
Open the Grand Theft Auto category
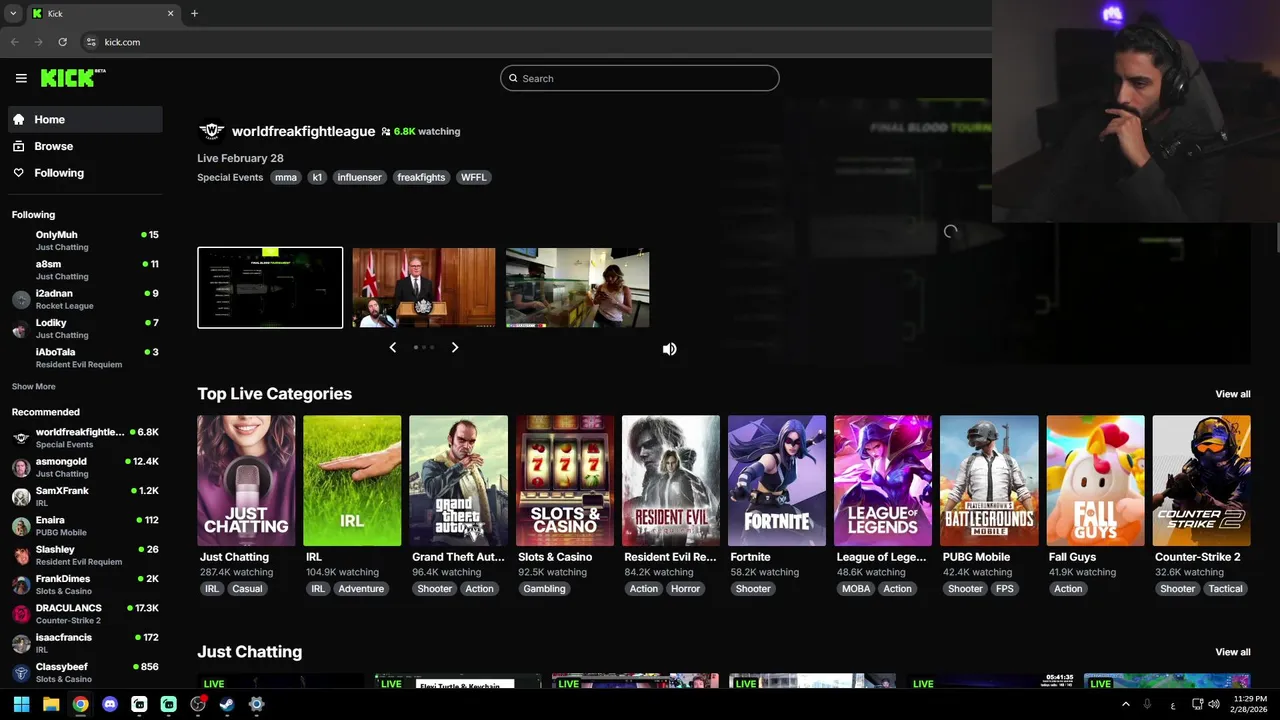point(458,480)
